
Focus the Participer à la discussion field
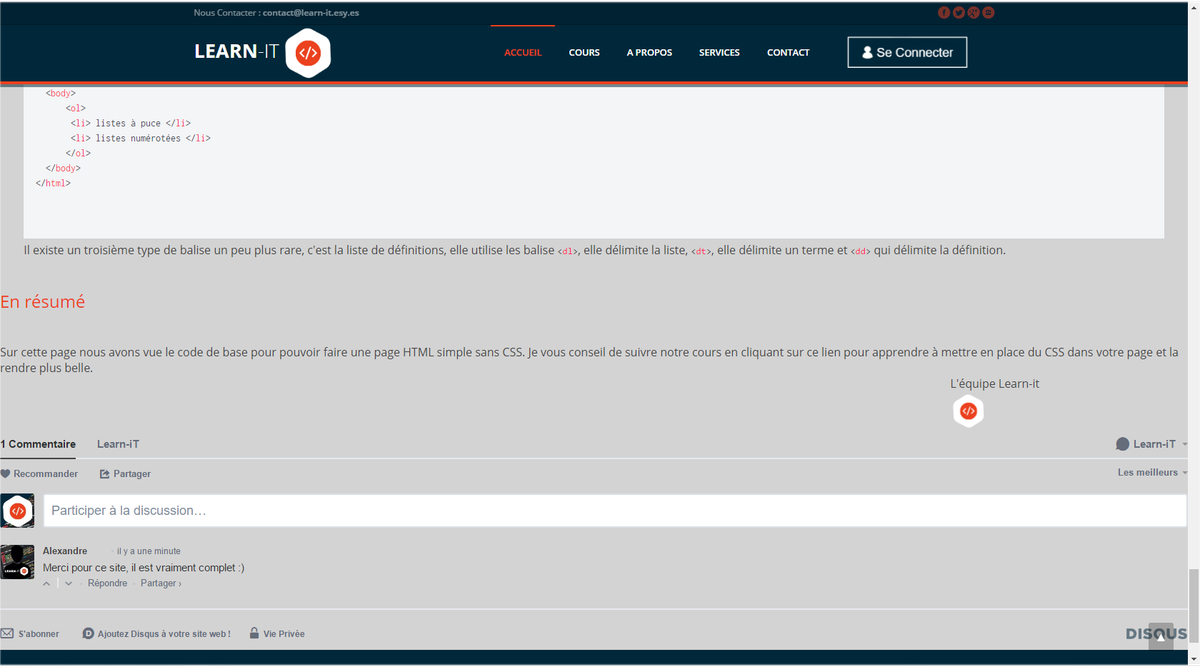615,511
